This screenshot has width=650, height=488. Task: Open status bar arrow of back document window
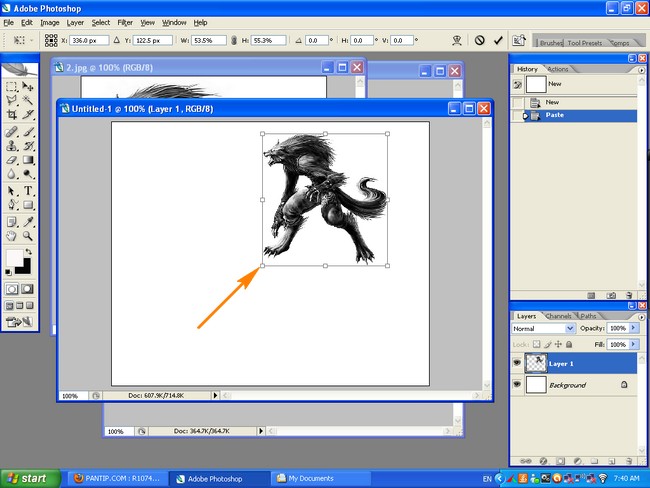pyautogui.click(x=261, y=431)
